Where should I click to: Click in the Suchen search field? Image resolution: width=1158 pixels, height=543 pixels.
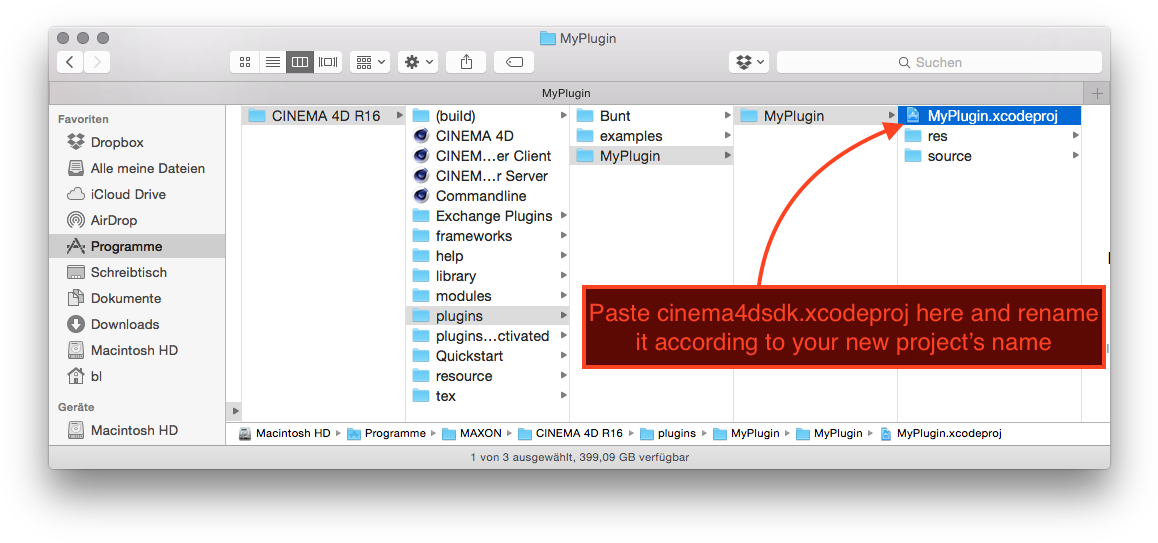coord(939,62)
